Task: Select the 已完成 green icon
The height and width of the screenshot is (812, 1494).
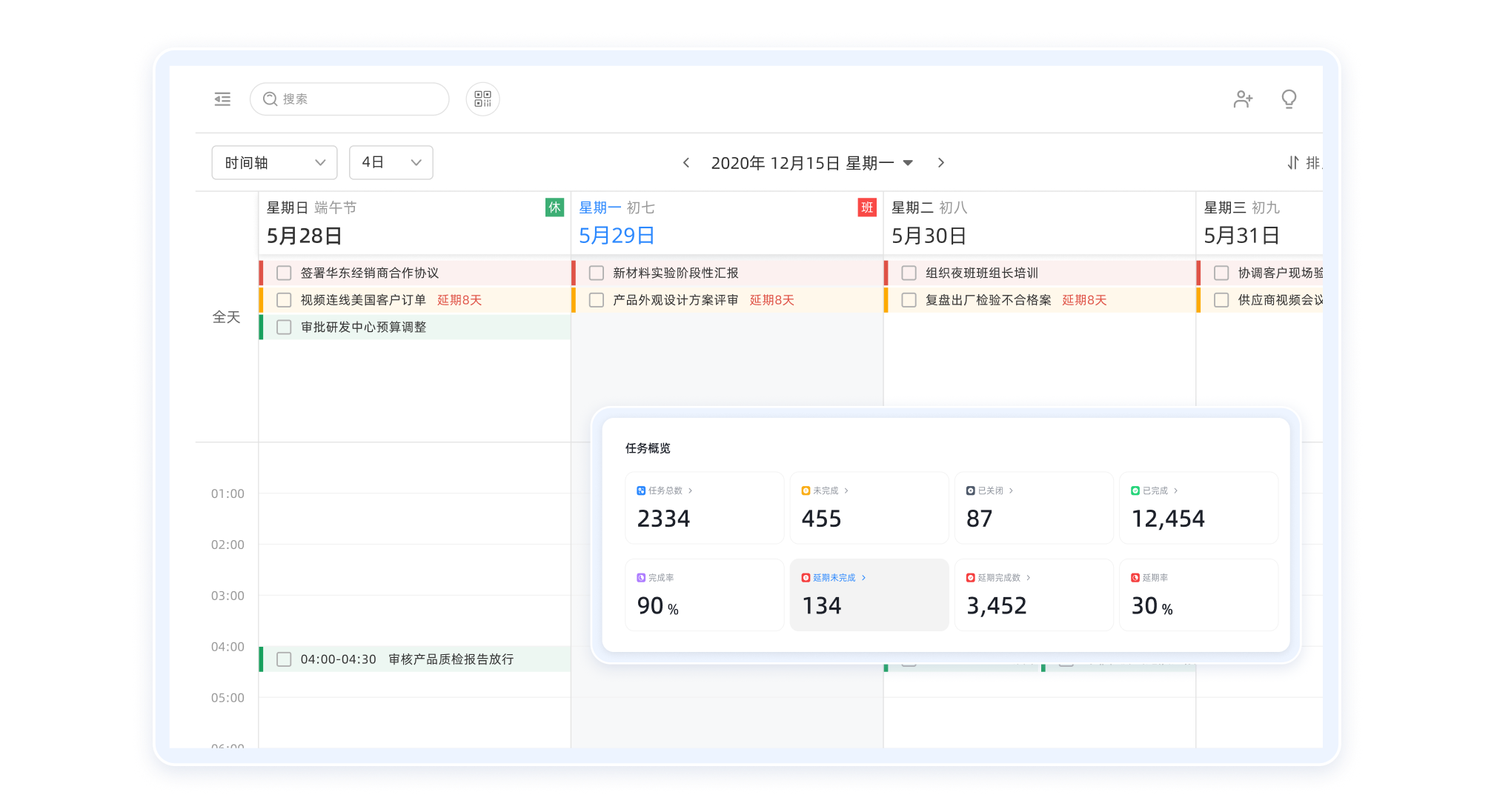Action: 1135,490
